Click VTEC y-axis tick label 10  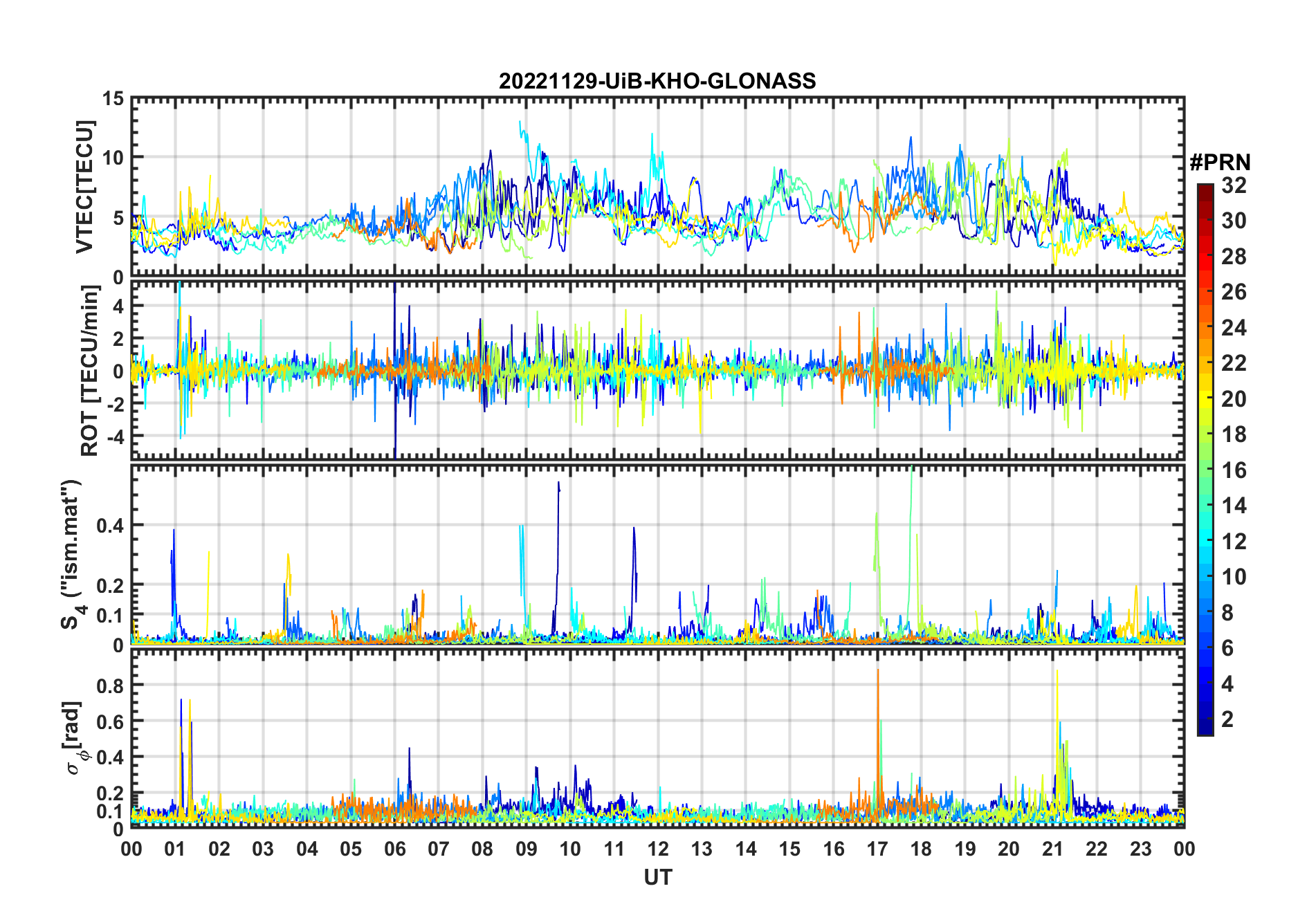pos(113,158)
